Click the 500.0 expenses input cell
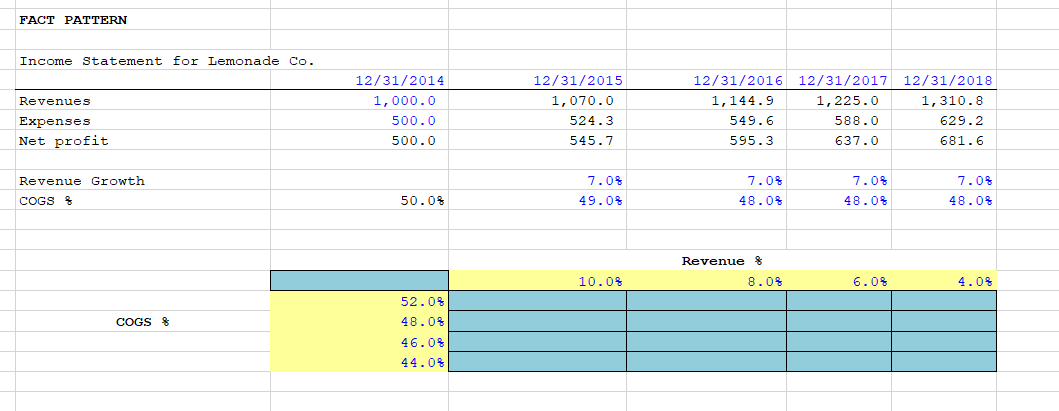 point(359,121)
